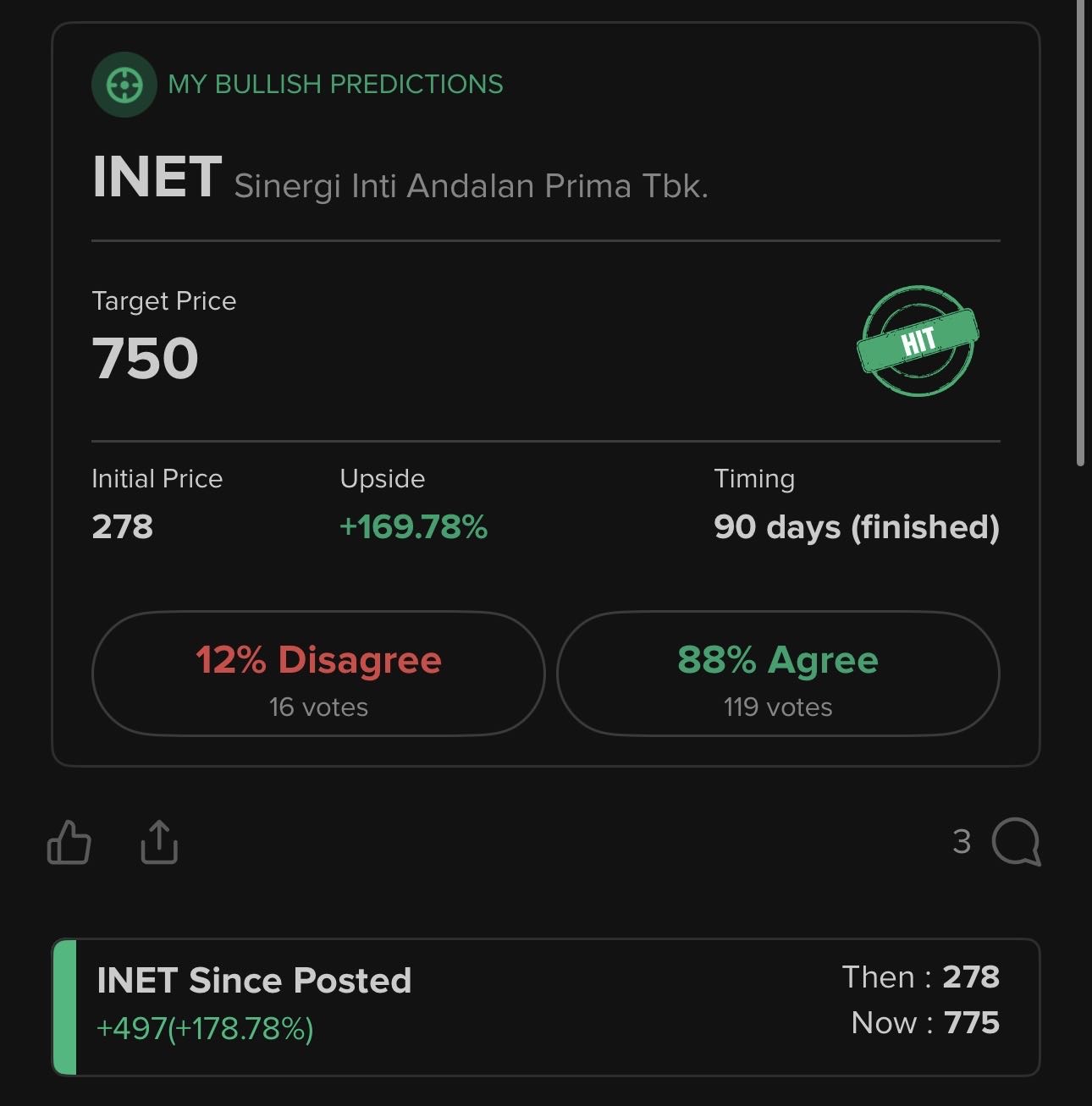Open the INET ticker symbol heading
This screenshot has height=1106, width=1092.
[157, 178]
